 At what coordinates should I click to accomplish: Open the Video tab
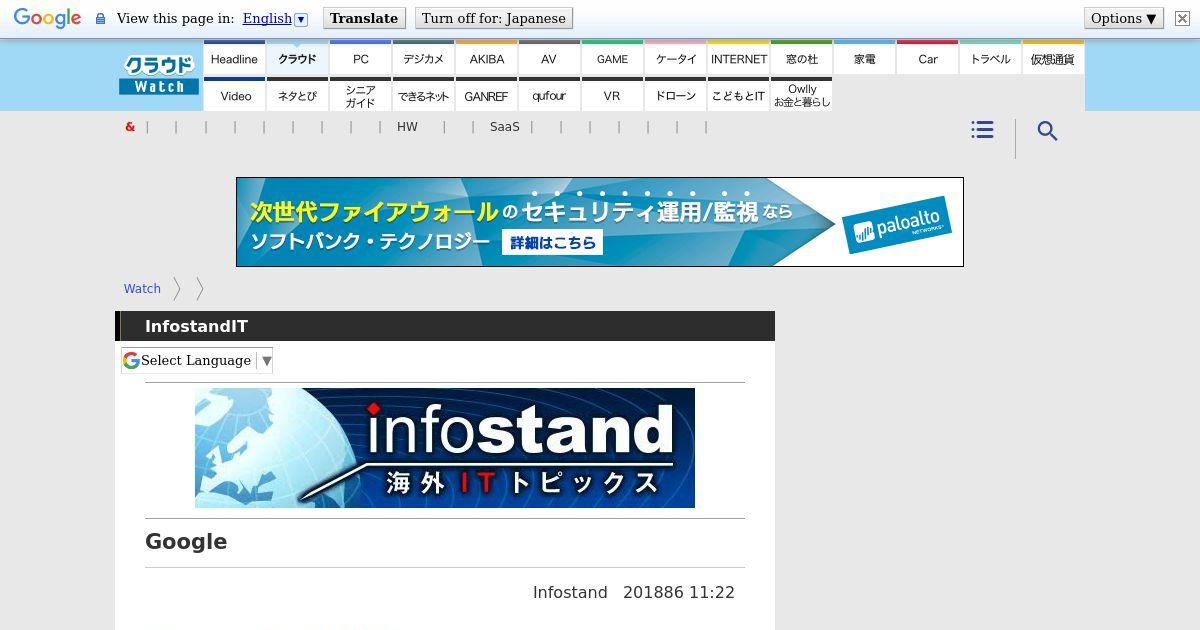tap(234, 95)
